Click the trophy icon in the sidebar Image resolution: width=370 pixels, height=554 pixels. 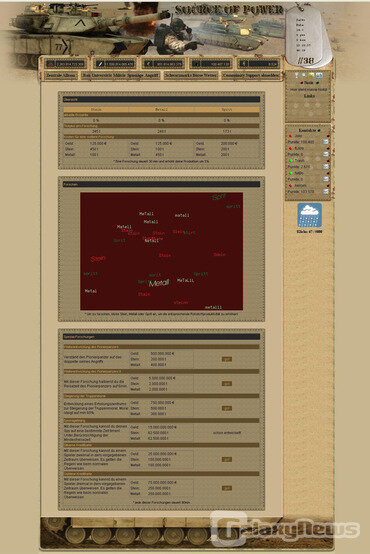click(x=296, y=75)
